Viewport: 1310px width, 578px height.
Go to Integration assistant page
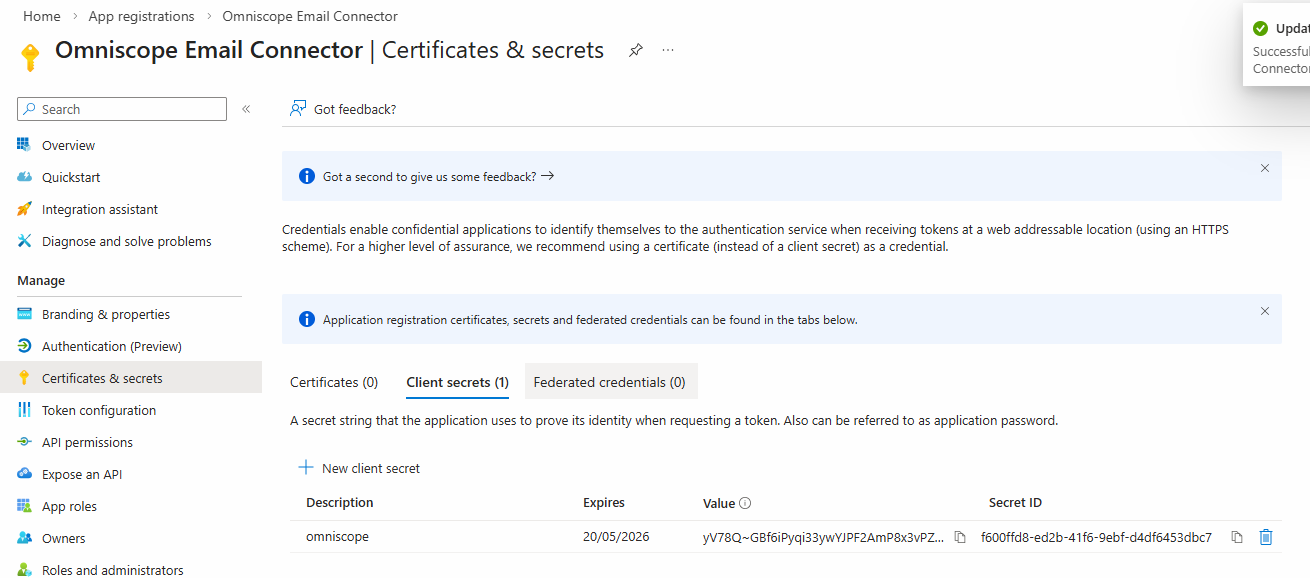point(100,209)
